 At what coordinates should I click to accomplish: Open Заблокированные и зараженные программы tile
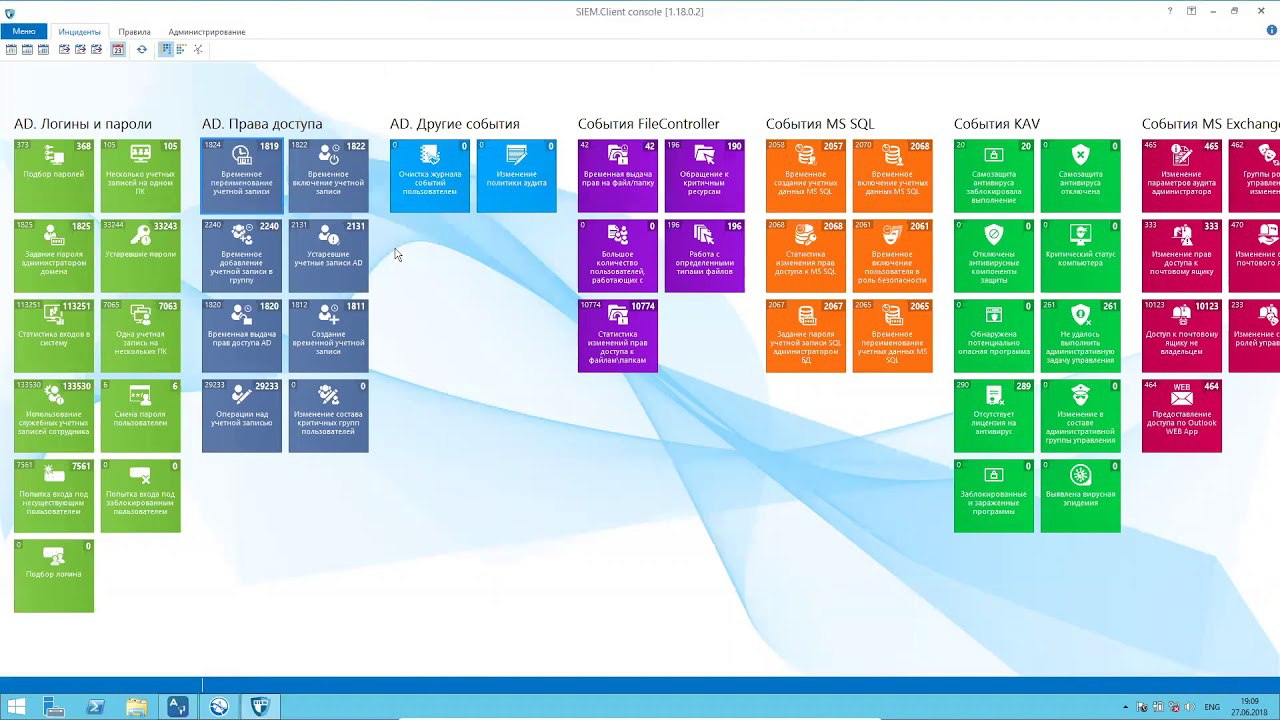pos(994,496)
